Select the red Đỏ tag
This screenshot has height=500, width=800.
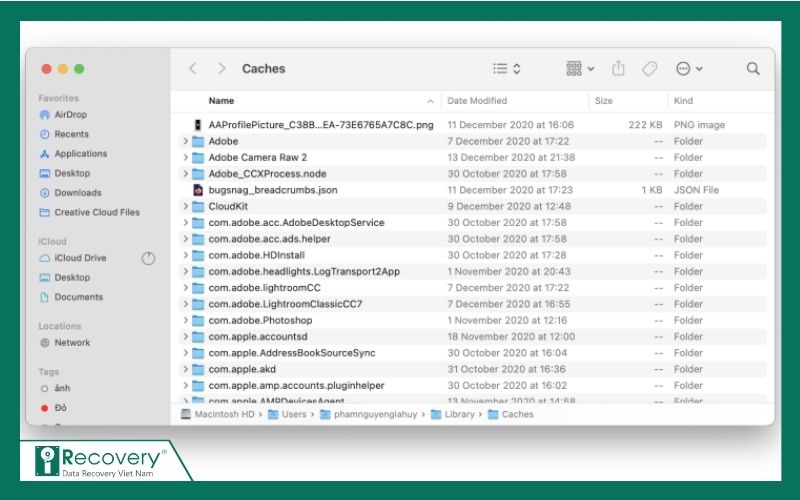54,408
